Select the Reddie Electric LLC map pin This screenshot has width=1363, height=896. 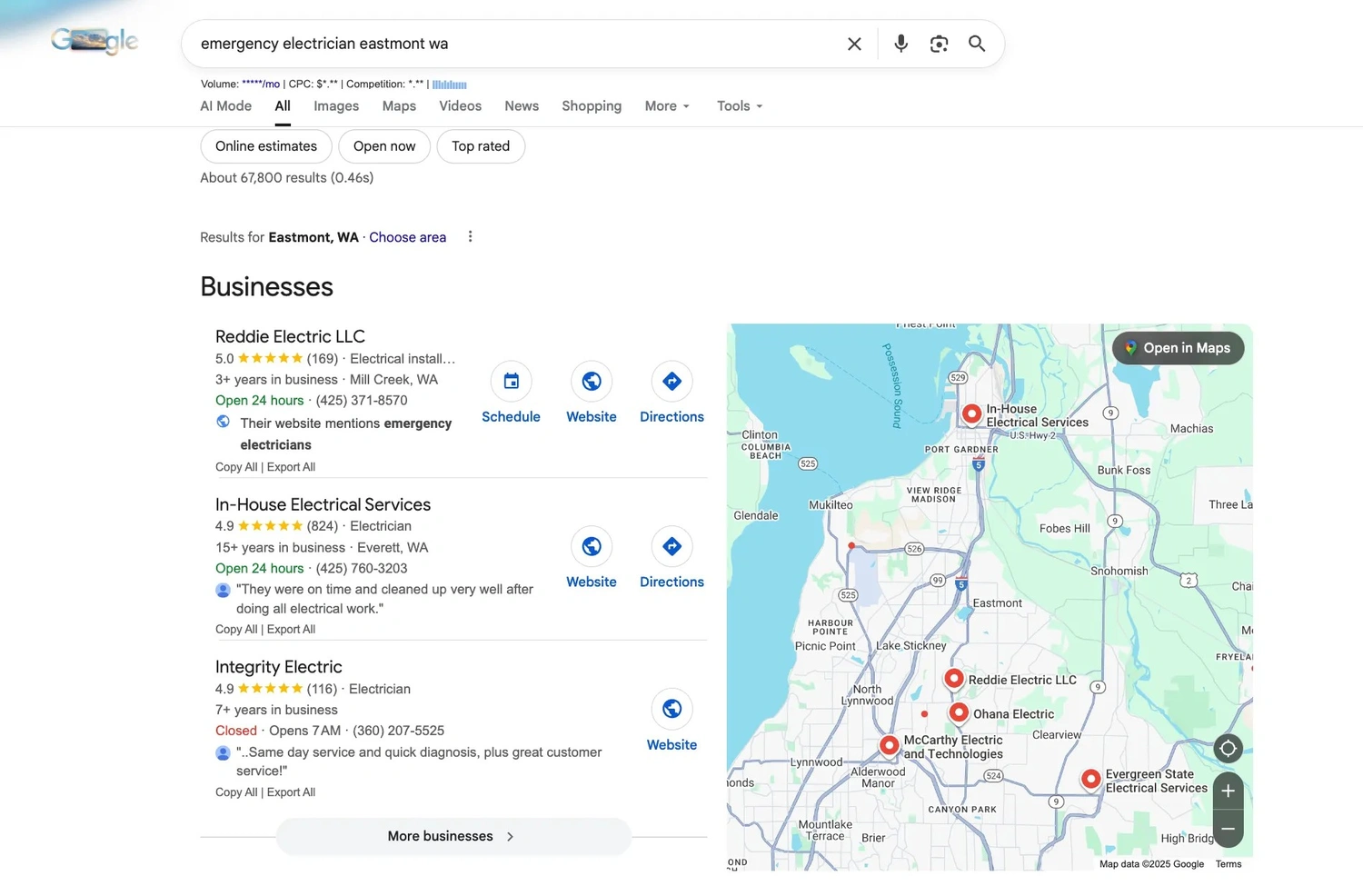(953, 678)
